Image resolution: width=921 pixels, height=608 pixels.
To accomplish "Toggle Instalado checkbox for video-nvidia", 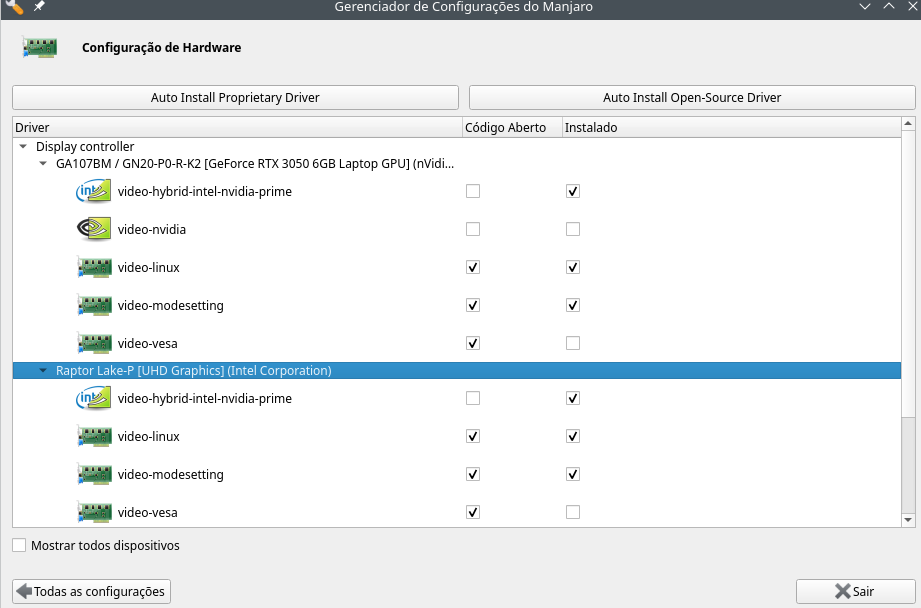I will pos(573,229).
